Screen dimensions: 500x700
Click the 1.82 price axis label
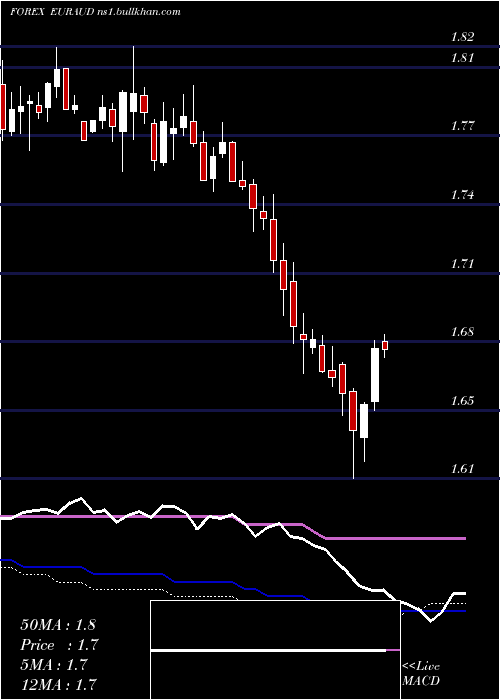pos(462,37)
